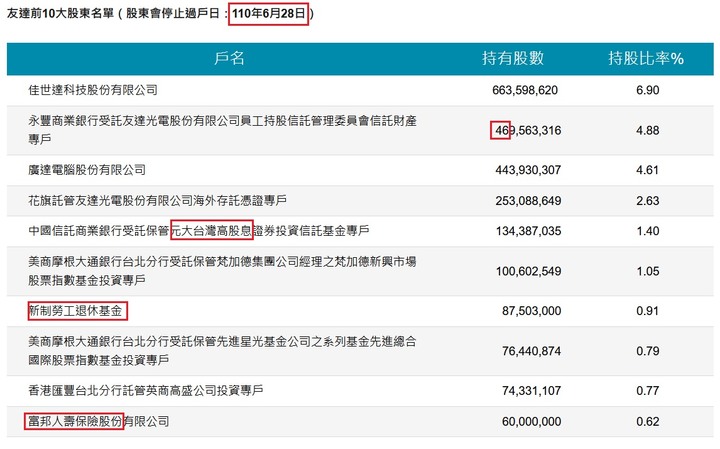Select 中國信託商業銀行受託保管元大台灣高股息 fund name

click(x=199, y=231)
